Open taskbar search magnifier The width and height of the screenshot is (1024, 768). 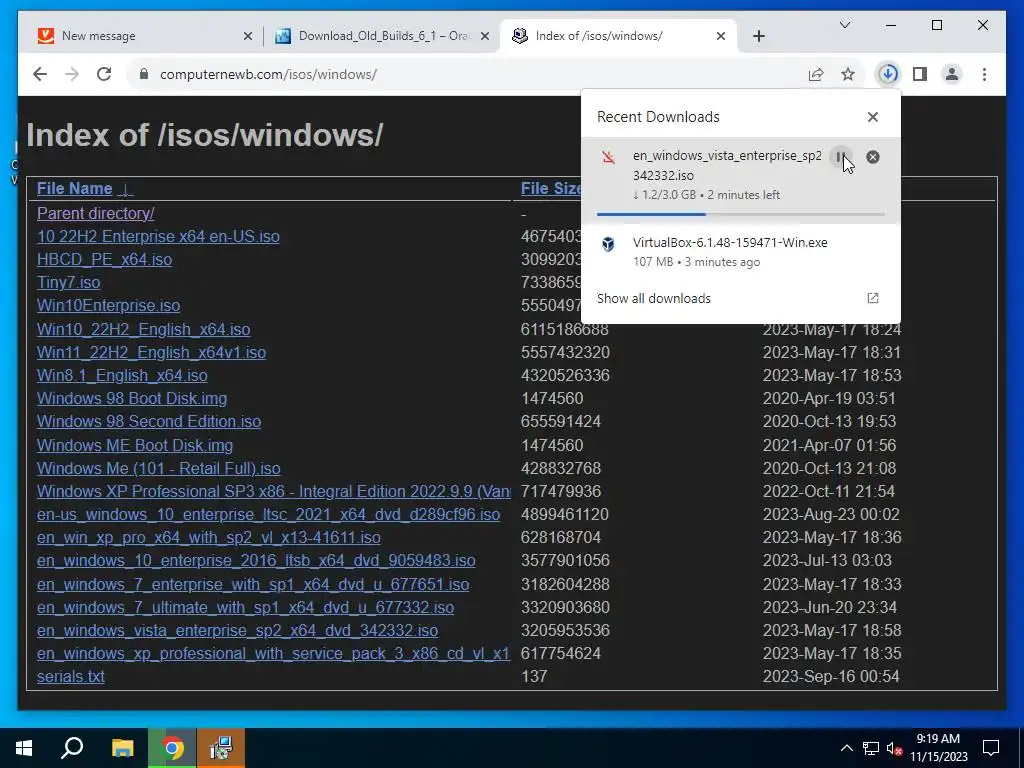click(x=72, y=748)
